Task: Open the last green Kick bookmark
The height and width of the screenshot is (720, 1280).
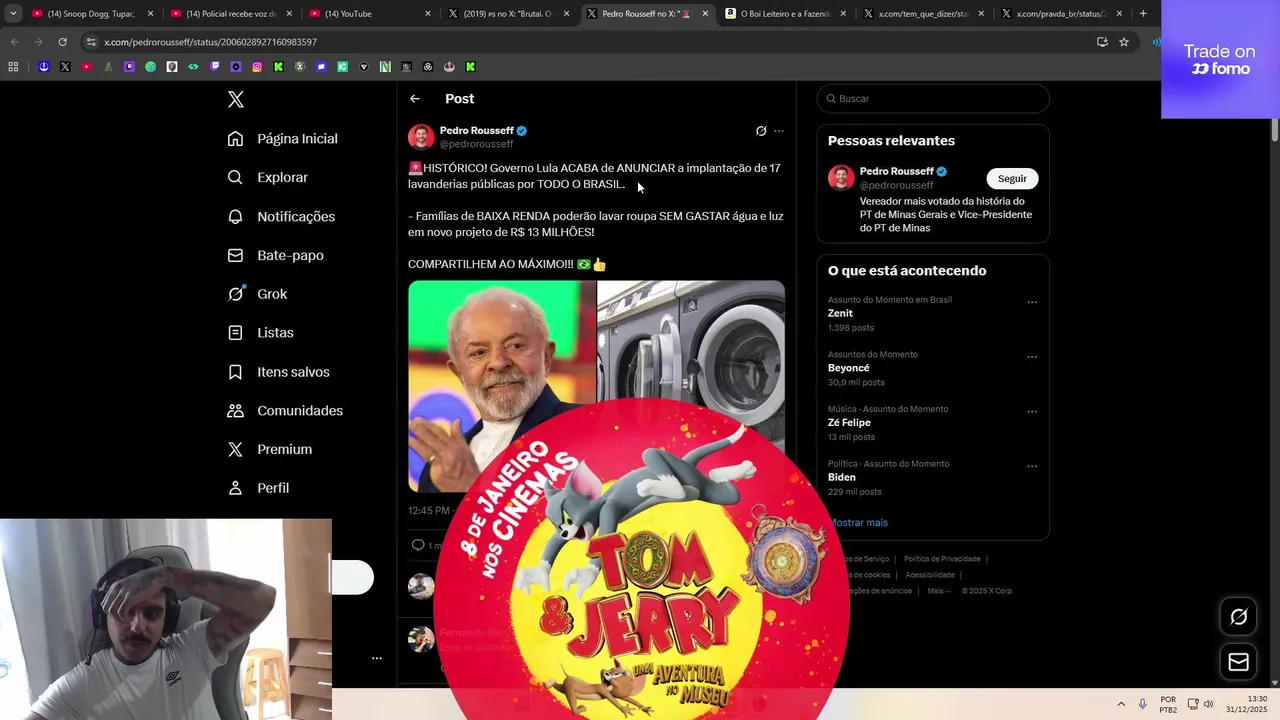Action: (x=471, y=67)
